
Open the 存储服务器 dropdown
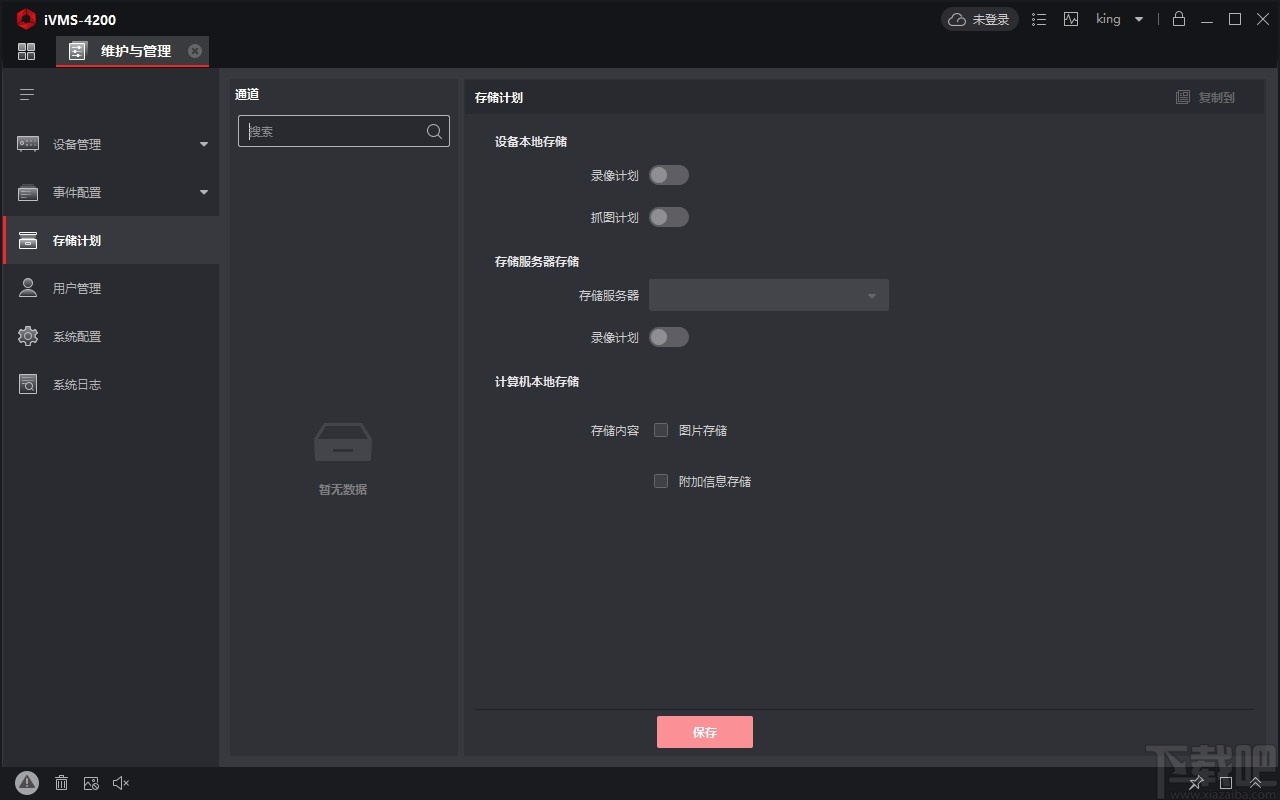[768, 295]
